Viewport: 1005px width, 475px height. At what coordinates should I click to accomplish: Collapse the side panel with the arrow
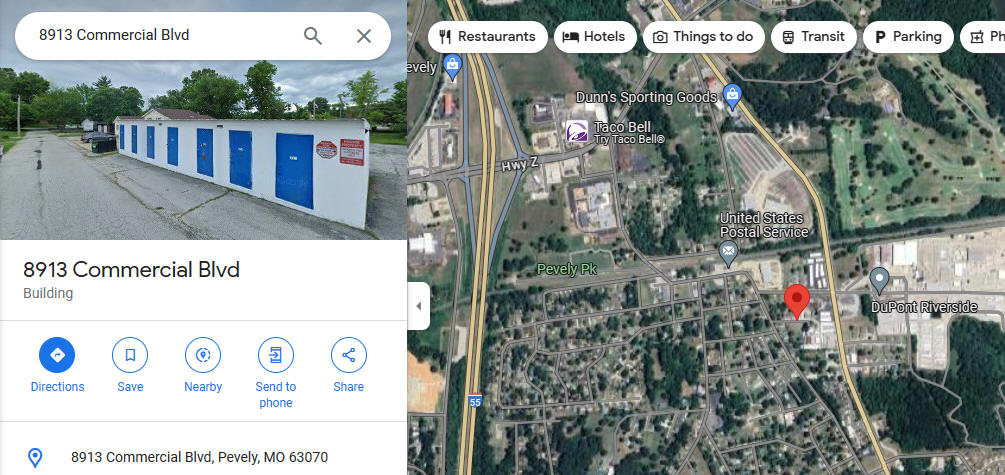(419, 306)
